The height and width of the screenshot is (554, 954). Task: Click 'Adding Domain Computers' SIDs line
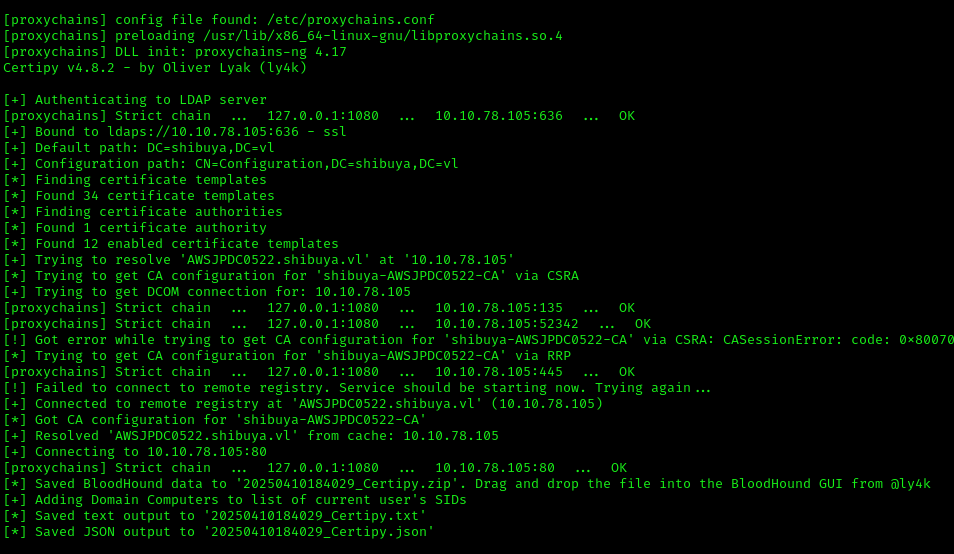point(235,500)
